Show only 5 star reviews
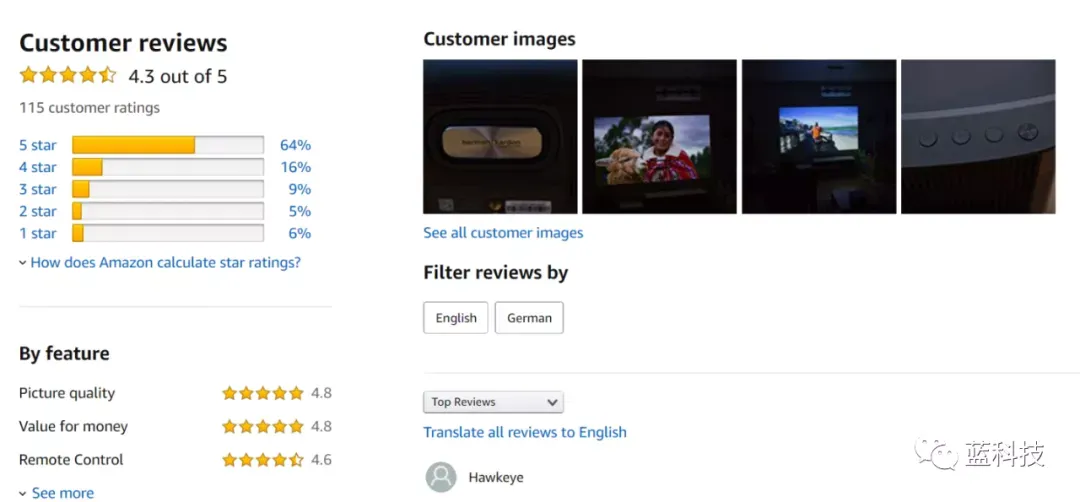This screenshot has height=502, width=1080. click(x=38, y=145)
